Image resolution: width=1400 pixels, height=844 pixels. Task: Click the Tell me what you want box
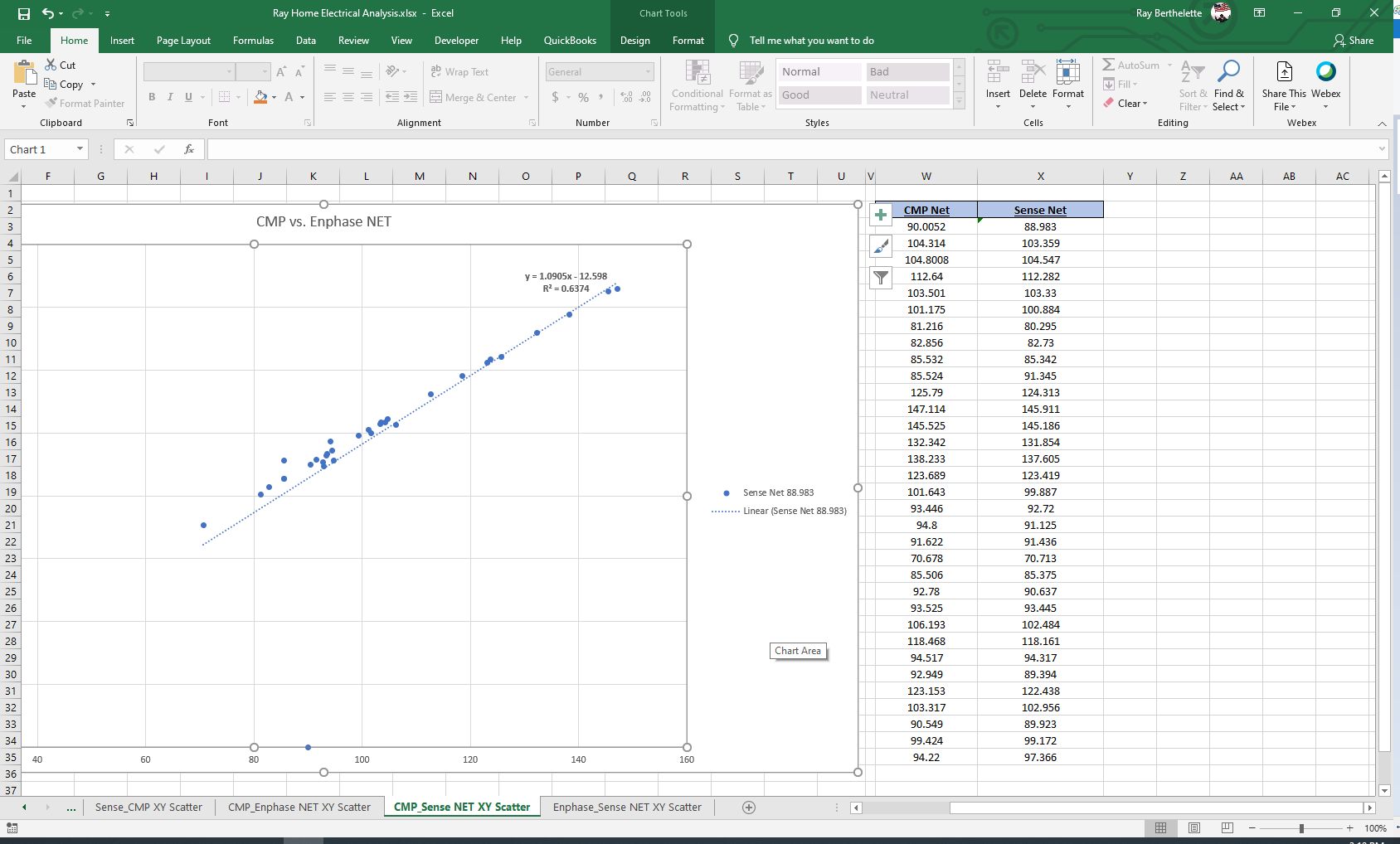point(811,41)
